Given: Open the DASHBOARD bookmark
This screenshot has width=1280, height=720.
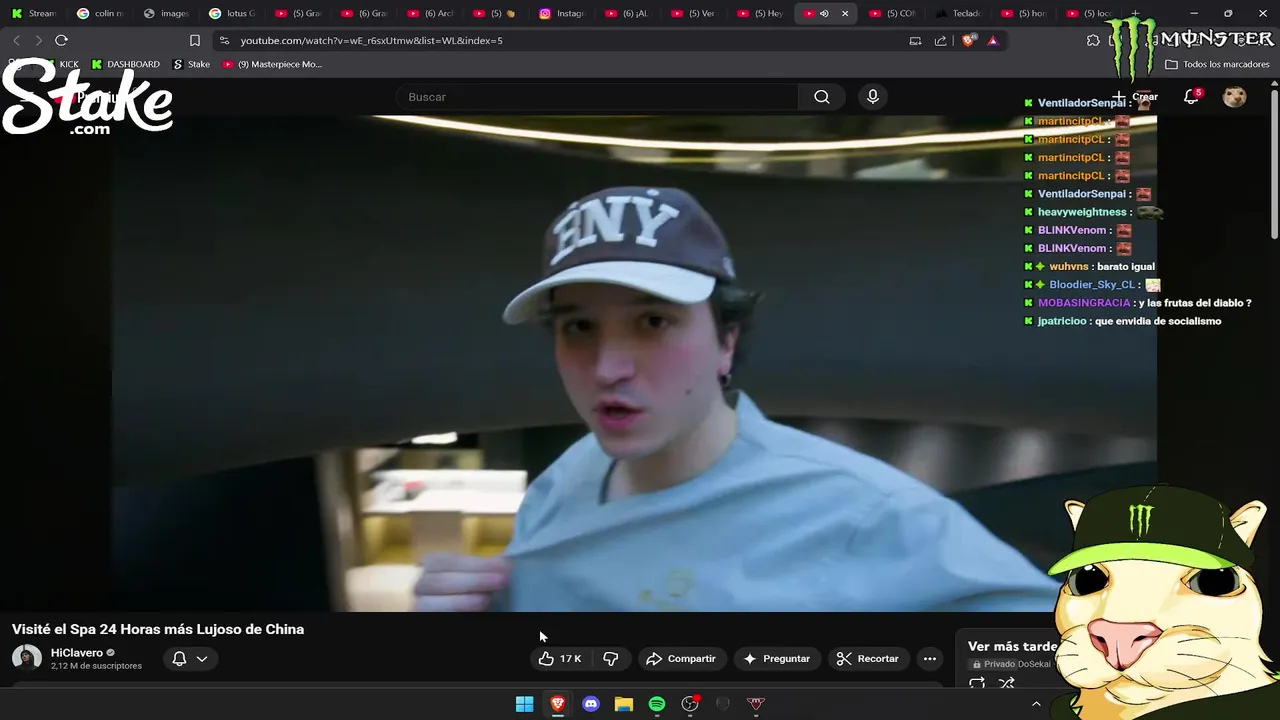Looking at the screenshot, I should tap(126, 64).
